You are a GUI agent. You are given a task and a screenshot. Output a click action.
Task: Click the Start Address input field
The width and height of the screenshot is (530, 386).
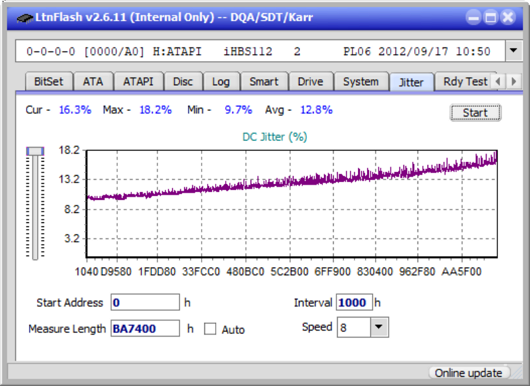pos(145,302)
